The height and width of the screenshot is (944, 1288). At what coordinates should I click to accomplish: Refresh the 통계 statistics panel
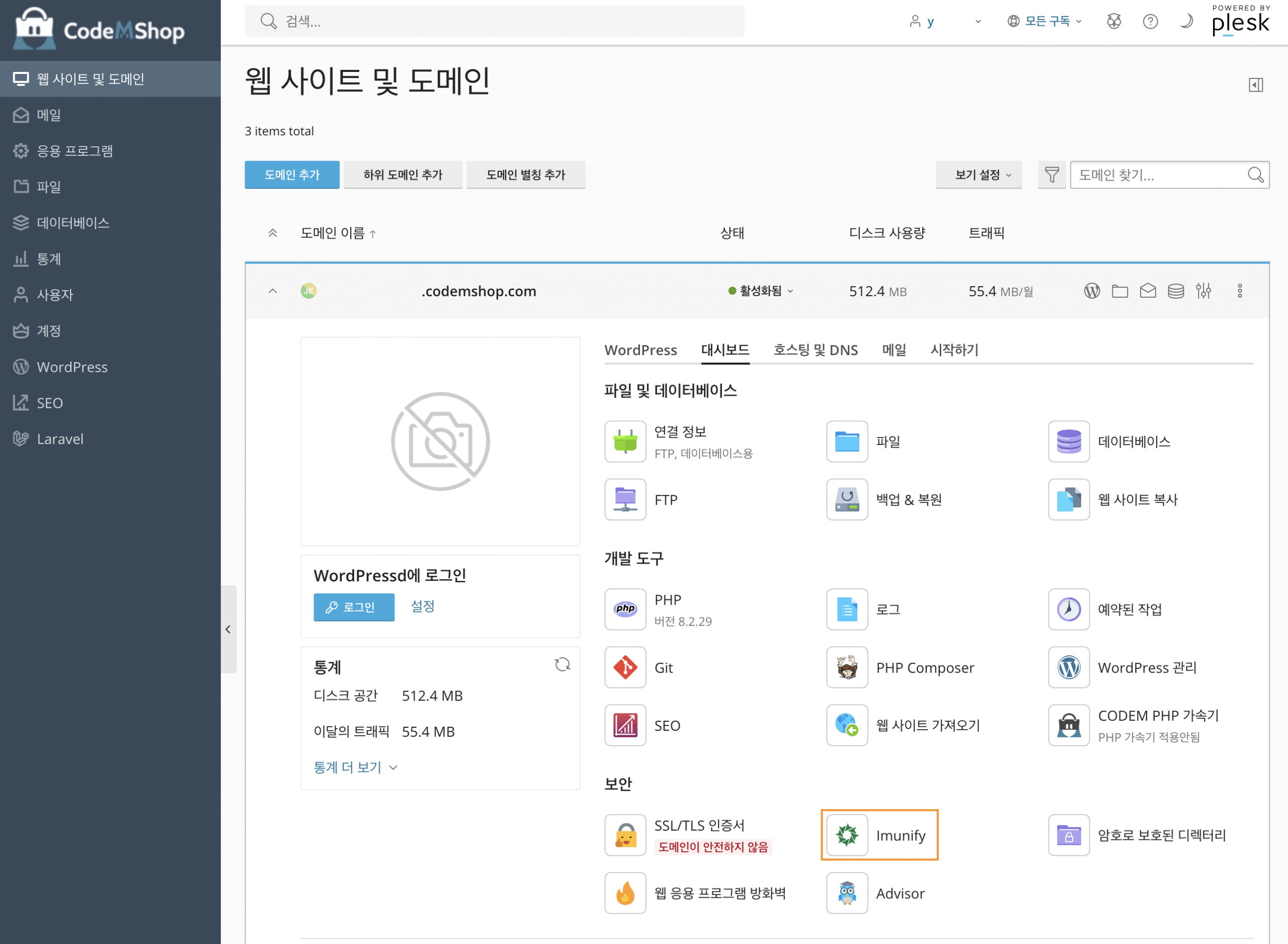point(562,664)
